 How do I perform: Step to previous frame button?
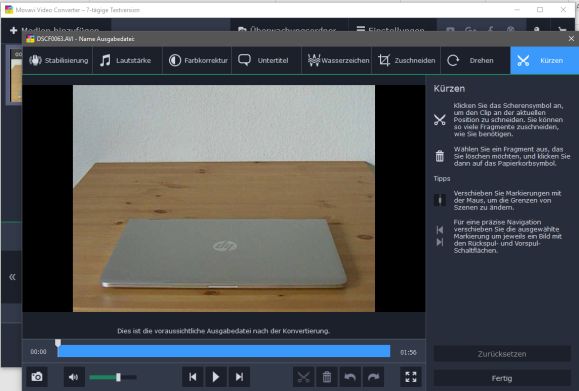pyautogui.click(x=193, y=377)
